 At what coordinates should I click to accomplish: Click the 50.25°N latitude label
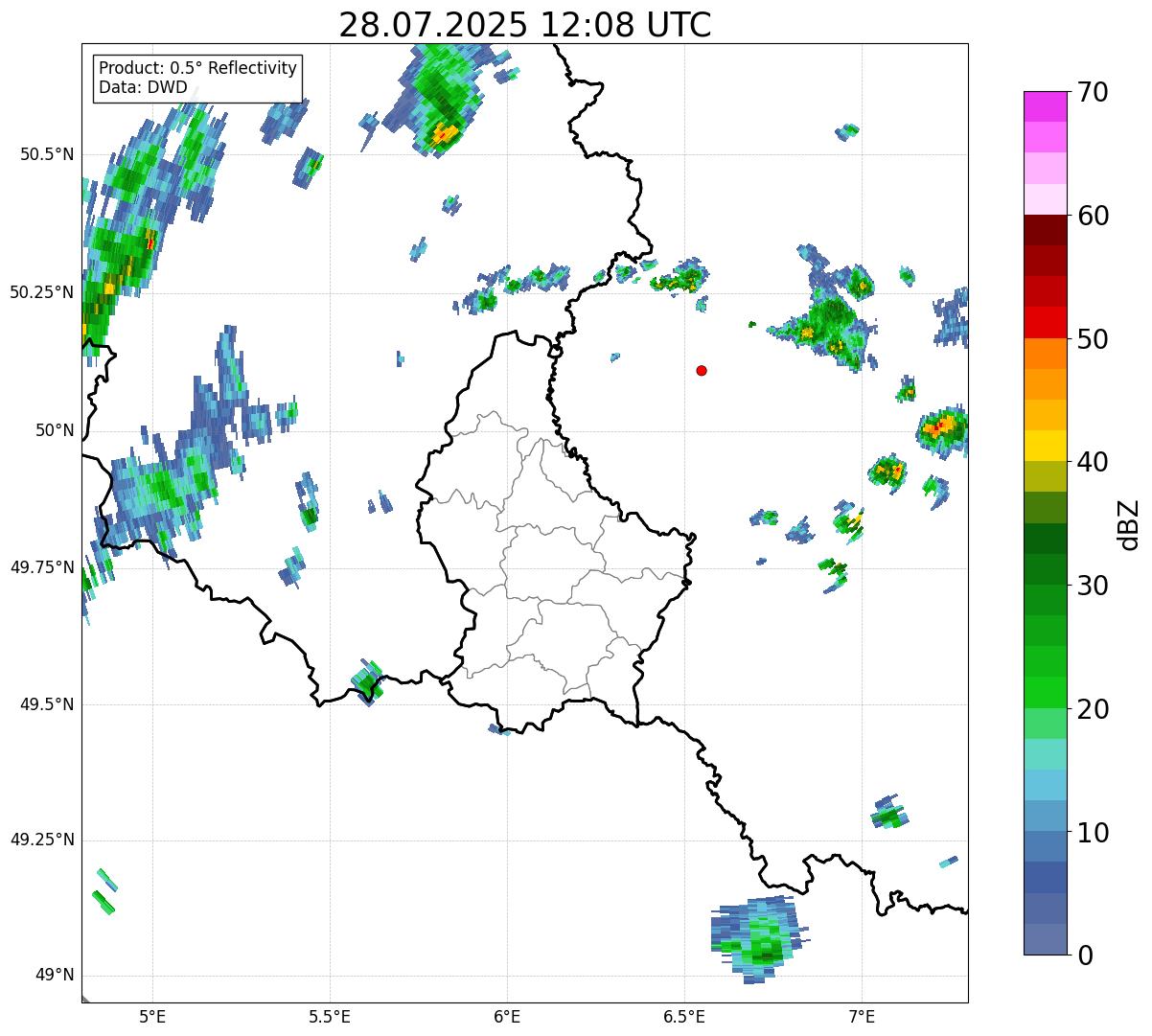[x=41, y=292]
